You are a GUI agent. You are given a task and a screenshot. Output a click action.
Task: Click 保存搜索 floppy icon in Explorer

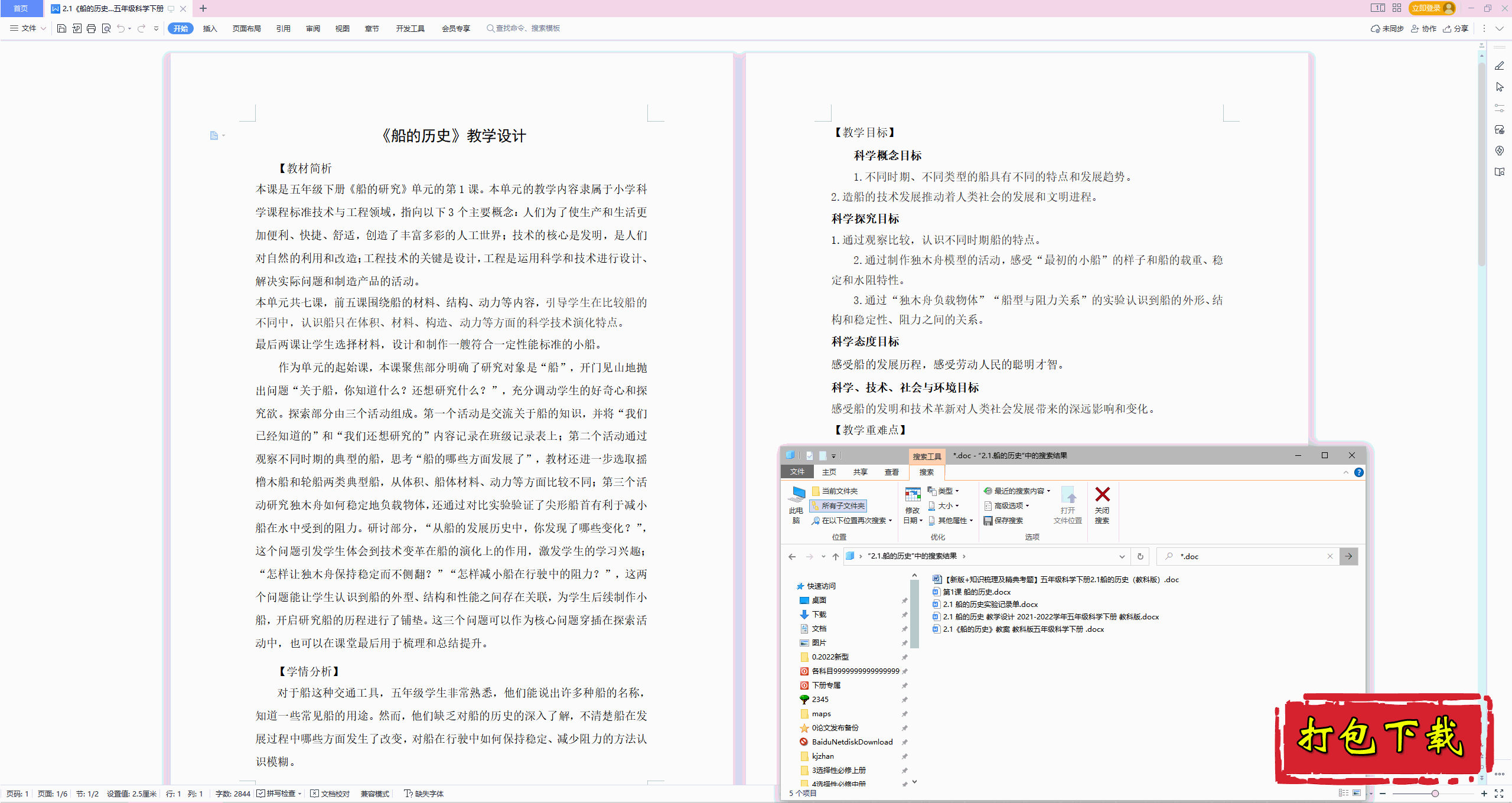pos(1003,521)
